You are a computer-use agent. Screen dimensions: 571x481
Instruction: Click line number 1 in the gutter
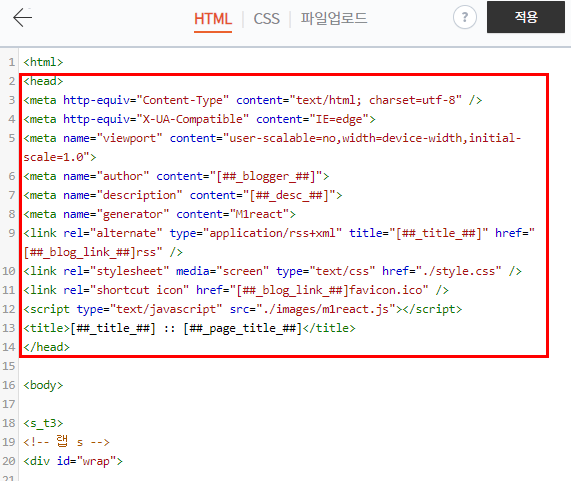[12, 62]
